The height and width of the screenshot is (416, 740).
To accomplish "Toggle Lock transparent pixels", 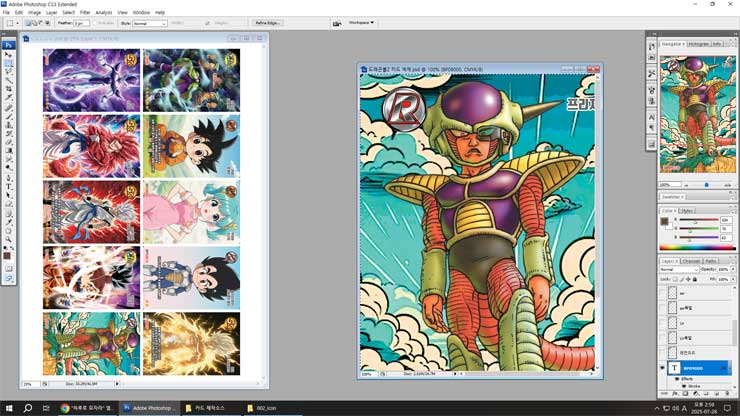I will tap(675, 280).
